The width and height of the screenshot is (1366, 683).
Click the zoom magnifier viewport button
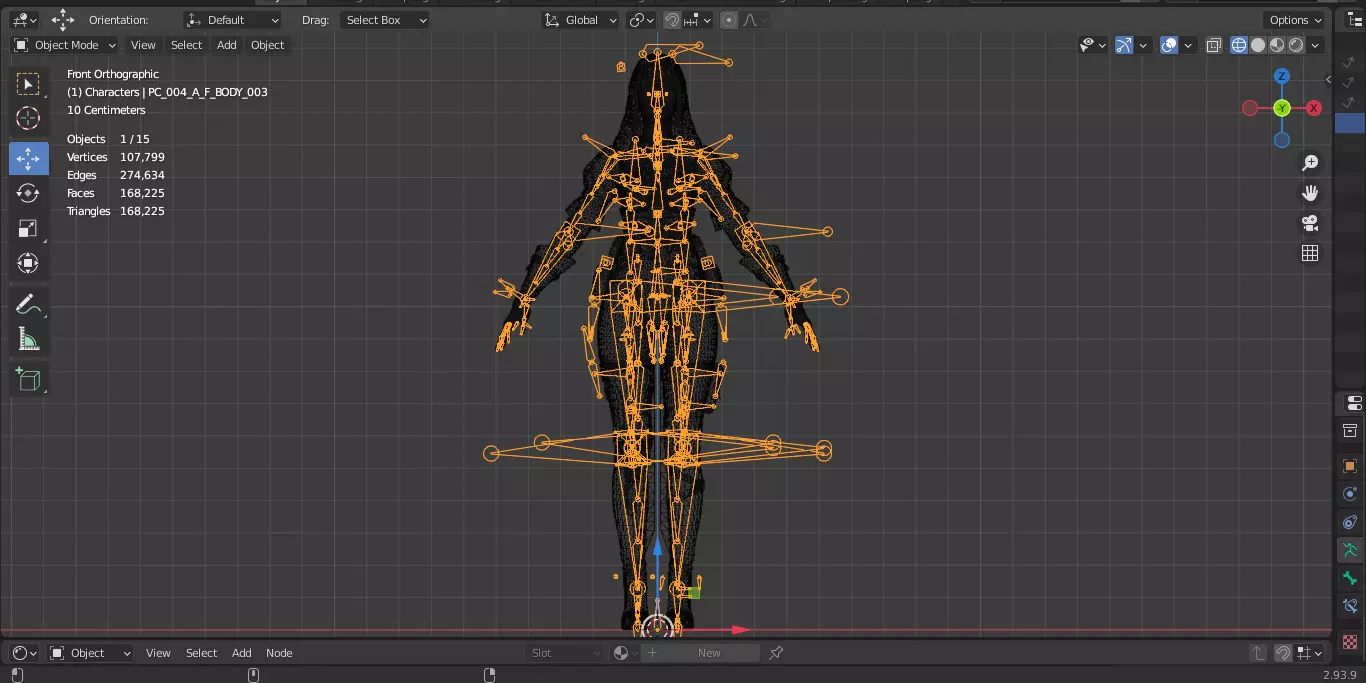1310,163
